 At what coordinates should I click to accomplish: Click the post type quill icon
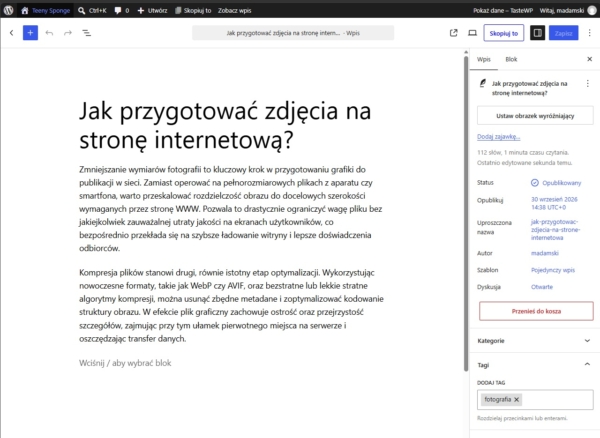pos(483,83)
